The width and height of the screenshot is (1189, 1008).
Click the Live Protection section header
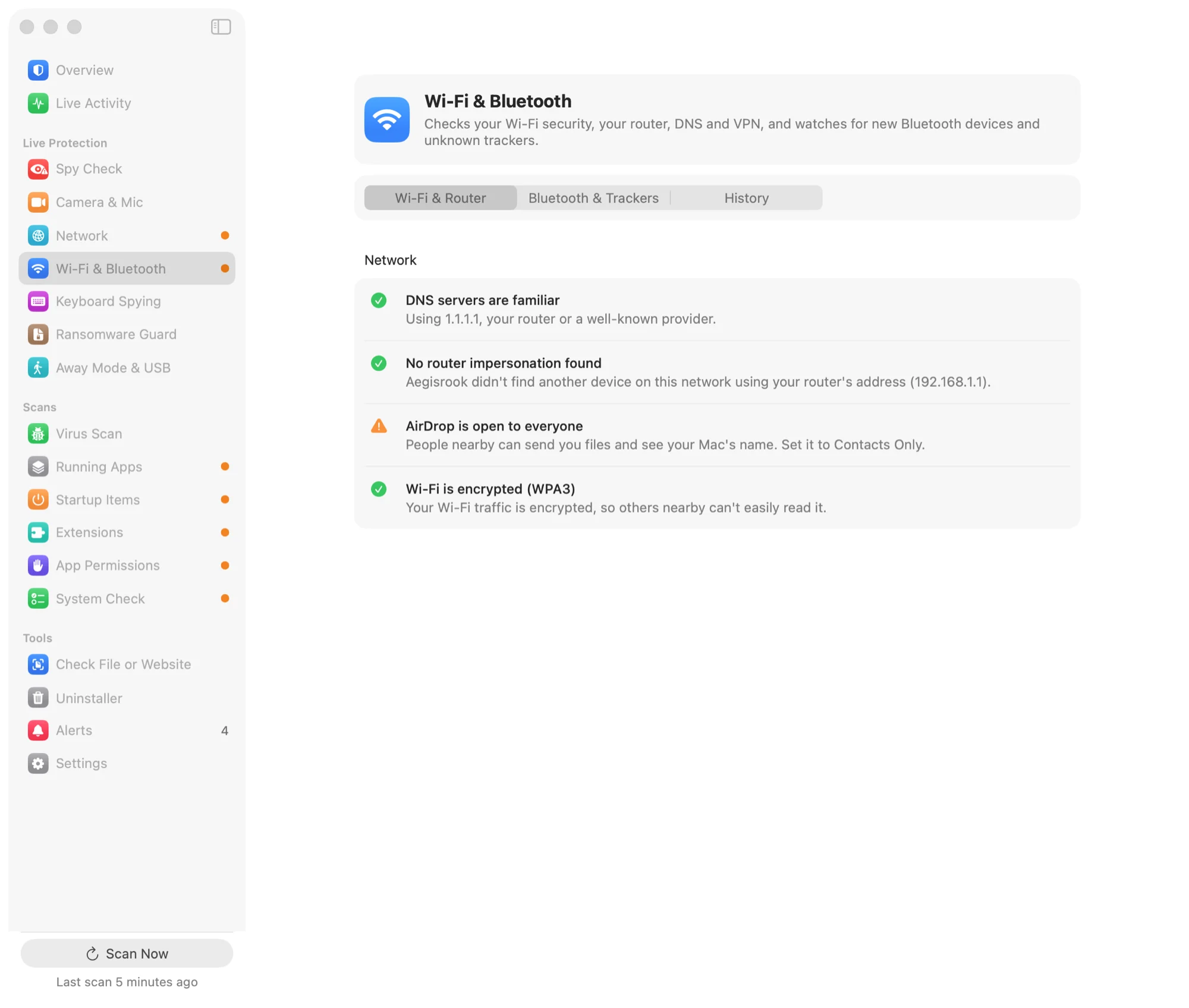pos(65,143)
